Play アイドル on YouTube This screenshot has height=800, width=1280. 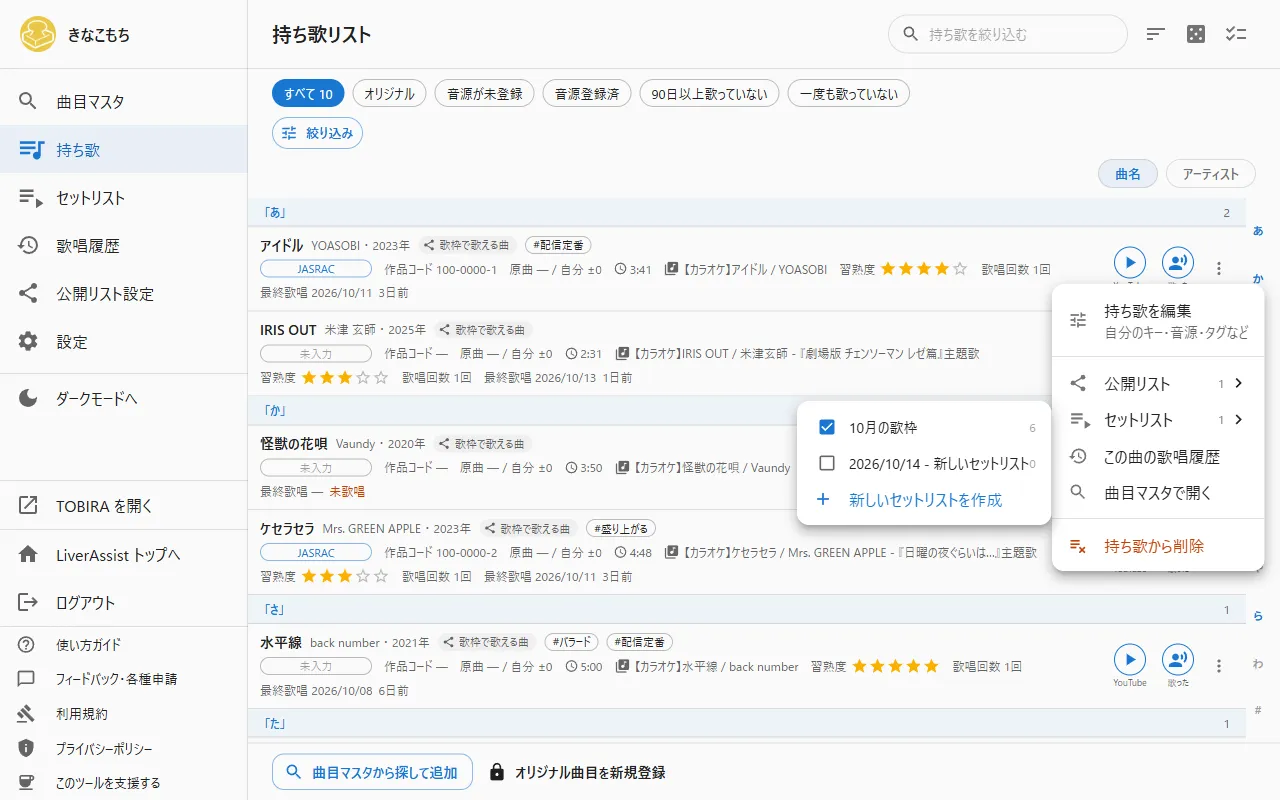(1130, 263)
